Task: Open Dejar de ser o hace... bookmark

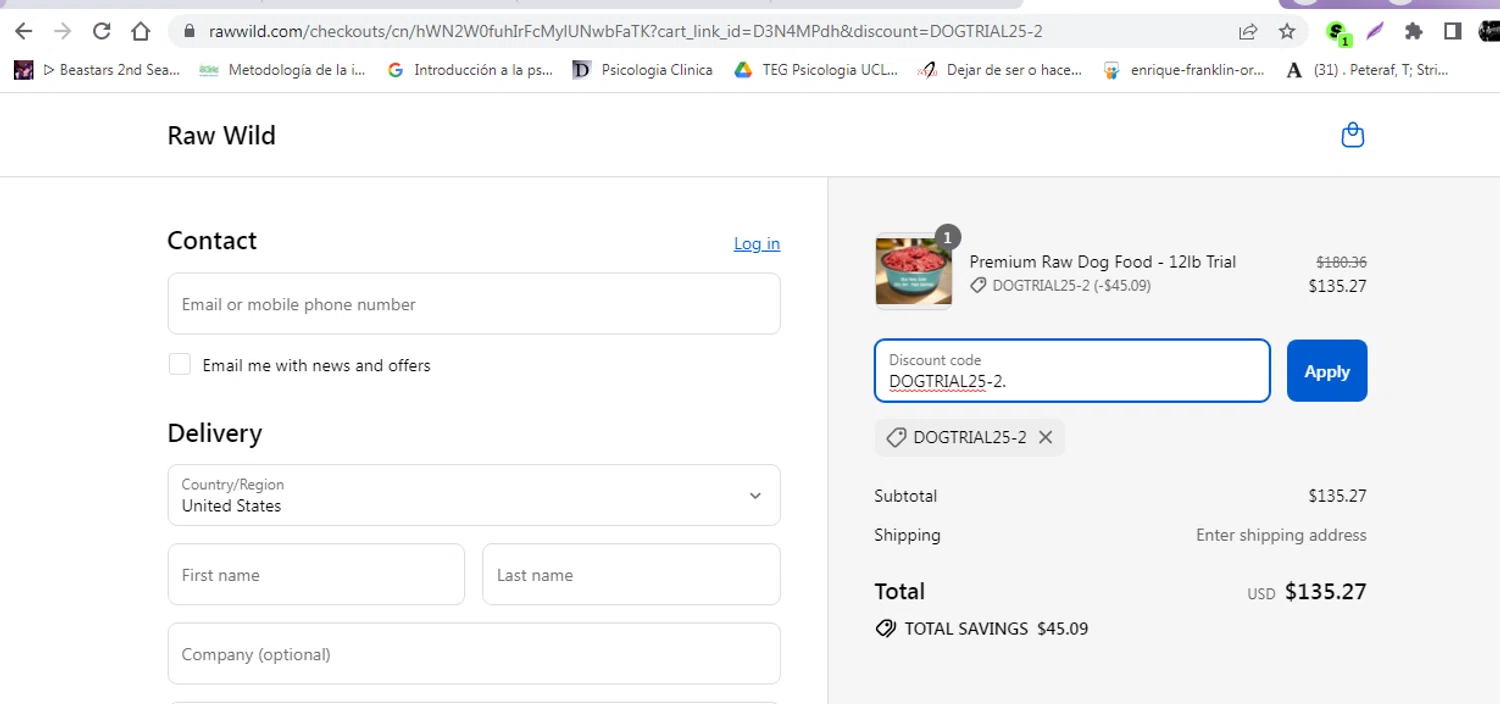Action: click(x=1000, y=70)
